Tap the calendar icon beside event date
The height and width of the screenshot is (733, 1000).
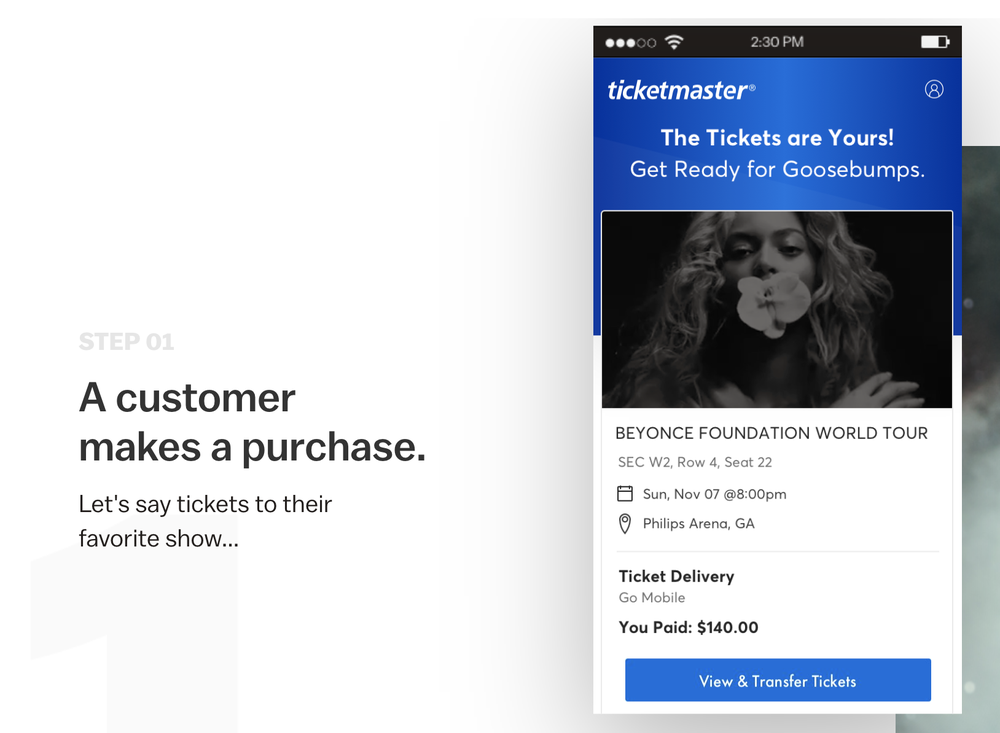point(625,494)
